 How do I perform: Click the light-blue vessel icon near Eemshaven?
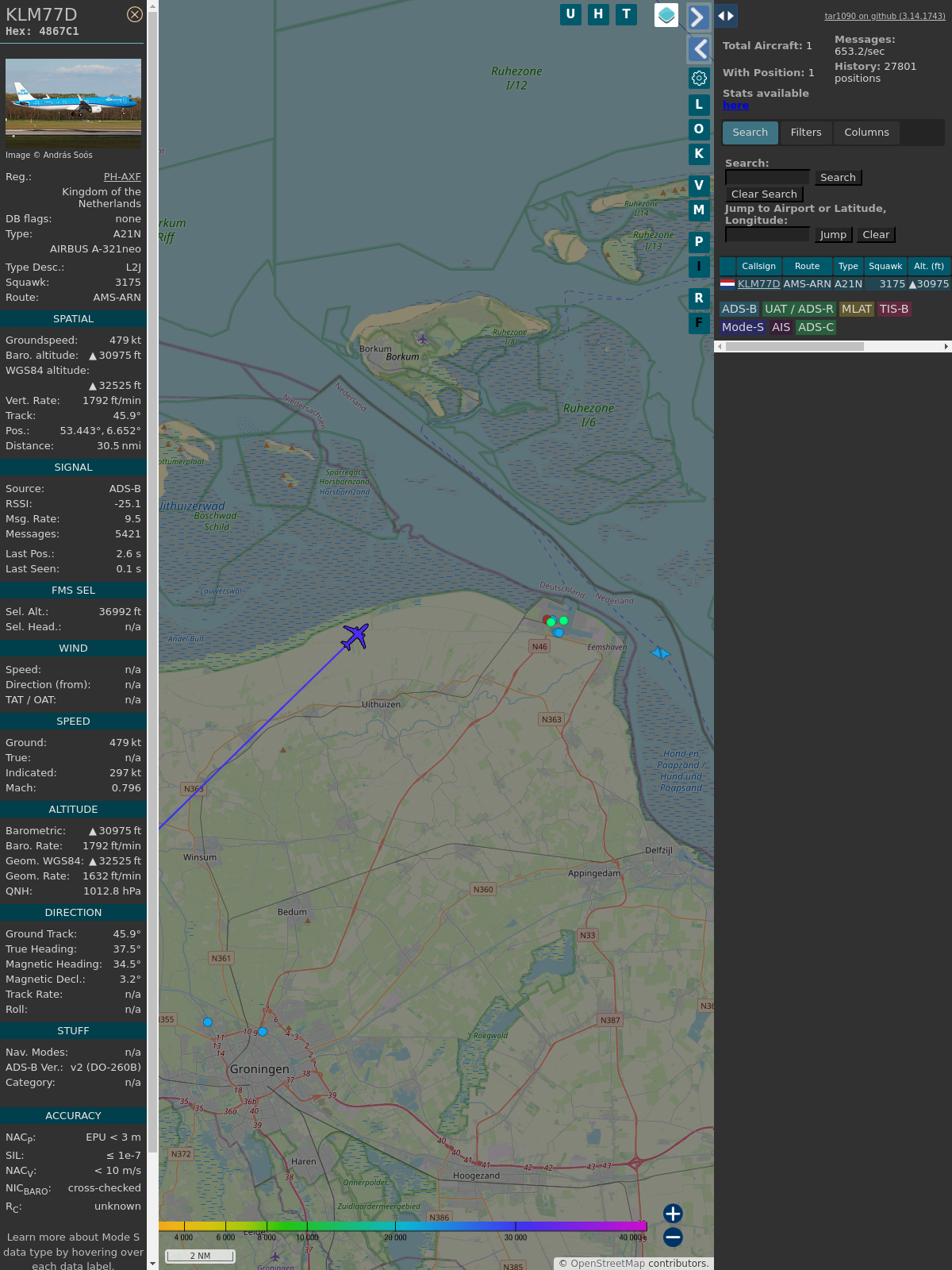pyautogui.click(x=660, y=653)
